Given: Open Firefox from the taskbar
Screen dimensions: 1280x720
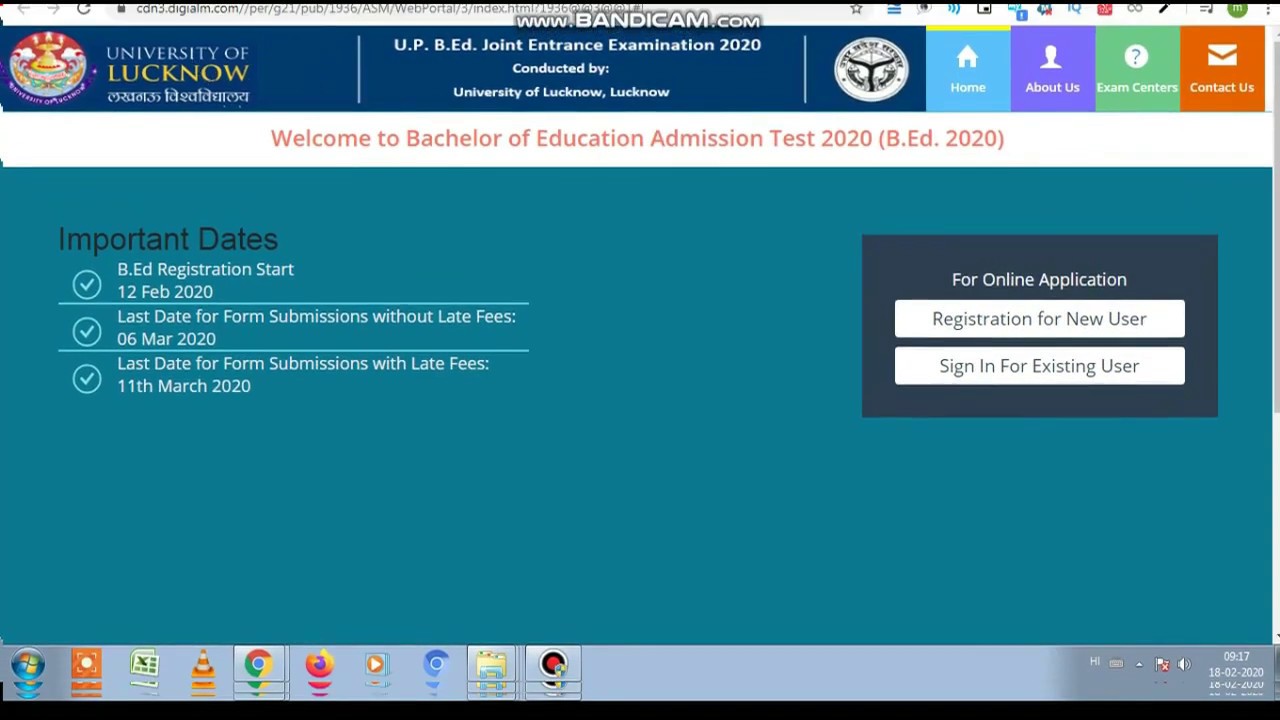Looking at the screenshot, I should (319, 665).
